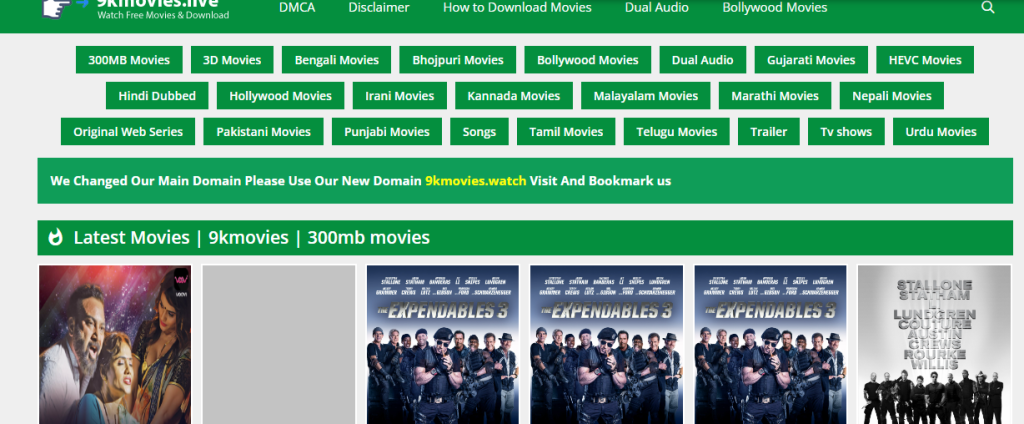The width and height of the screenshot is (1024, 424).
Task: Open Dual Audio in the top menu
Action: [x=656, y=7]
